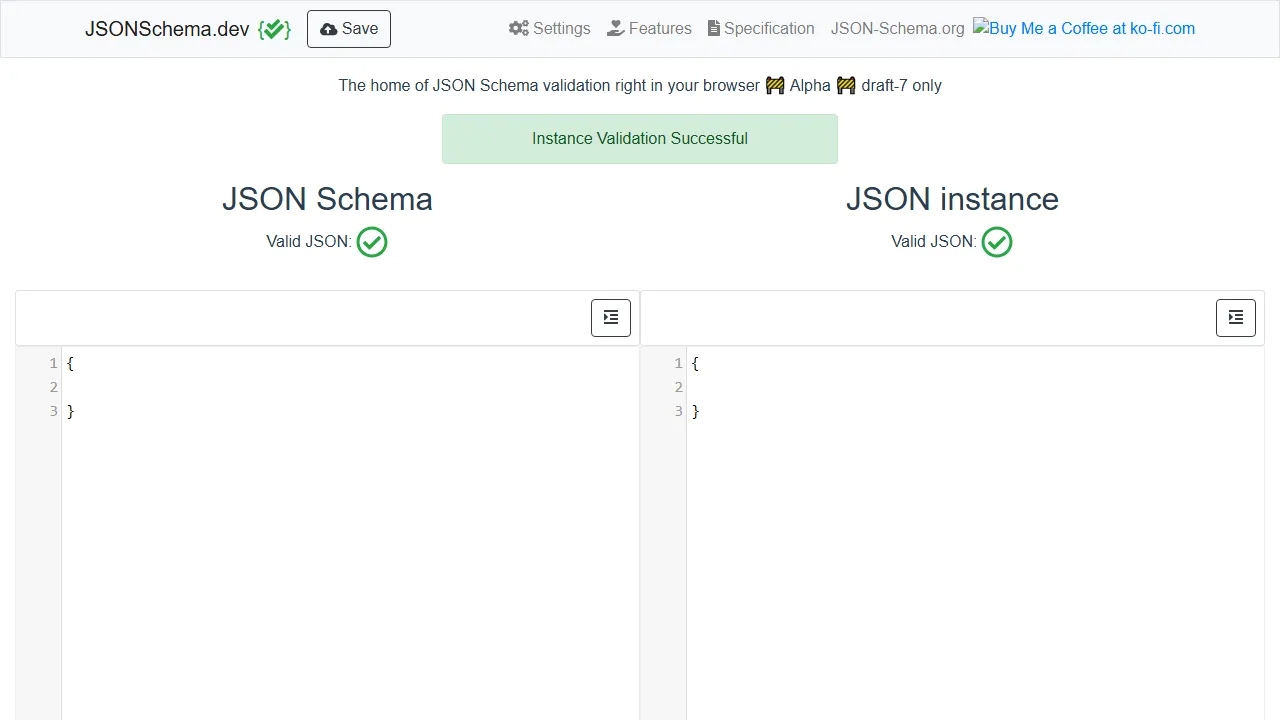Image resolution: width=1280 pixels, height=720 pixels.
Task: Click the construction emoji next to Alpha
Action: 774,86
